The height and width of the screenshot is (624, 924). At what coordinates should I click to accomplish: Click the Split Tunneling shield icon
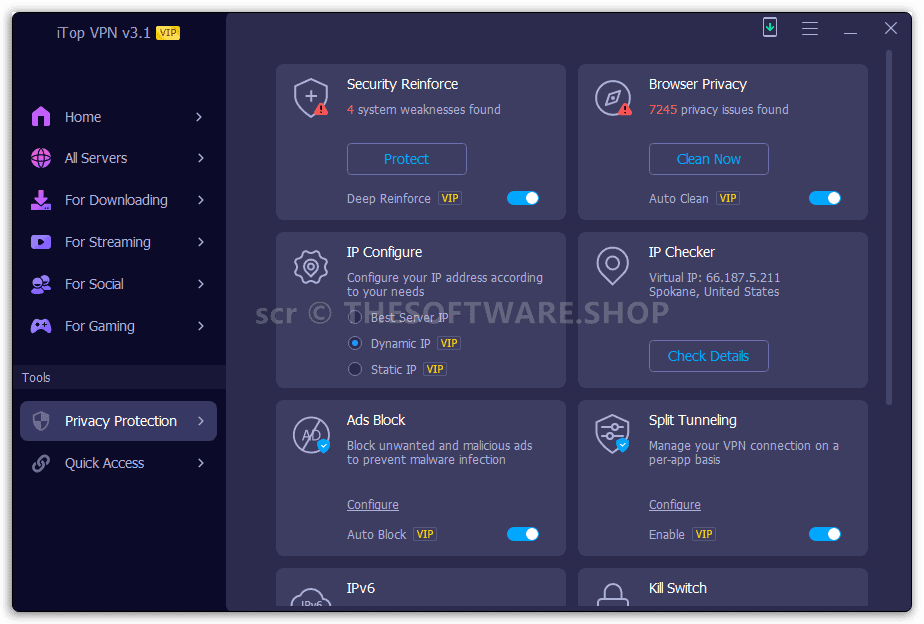point(613,434)
